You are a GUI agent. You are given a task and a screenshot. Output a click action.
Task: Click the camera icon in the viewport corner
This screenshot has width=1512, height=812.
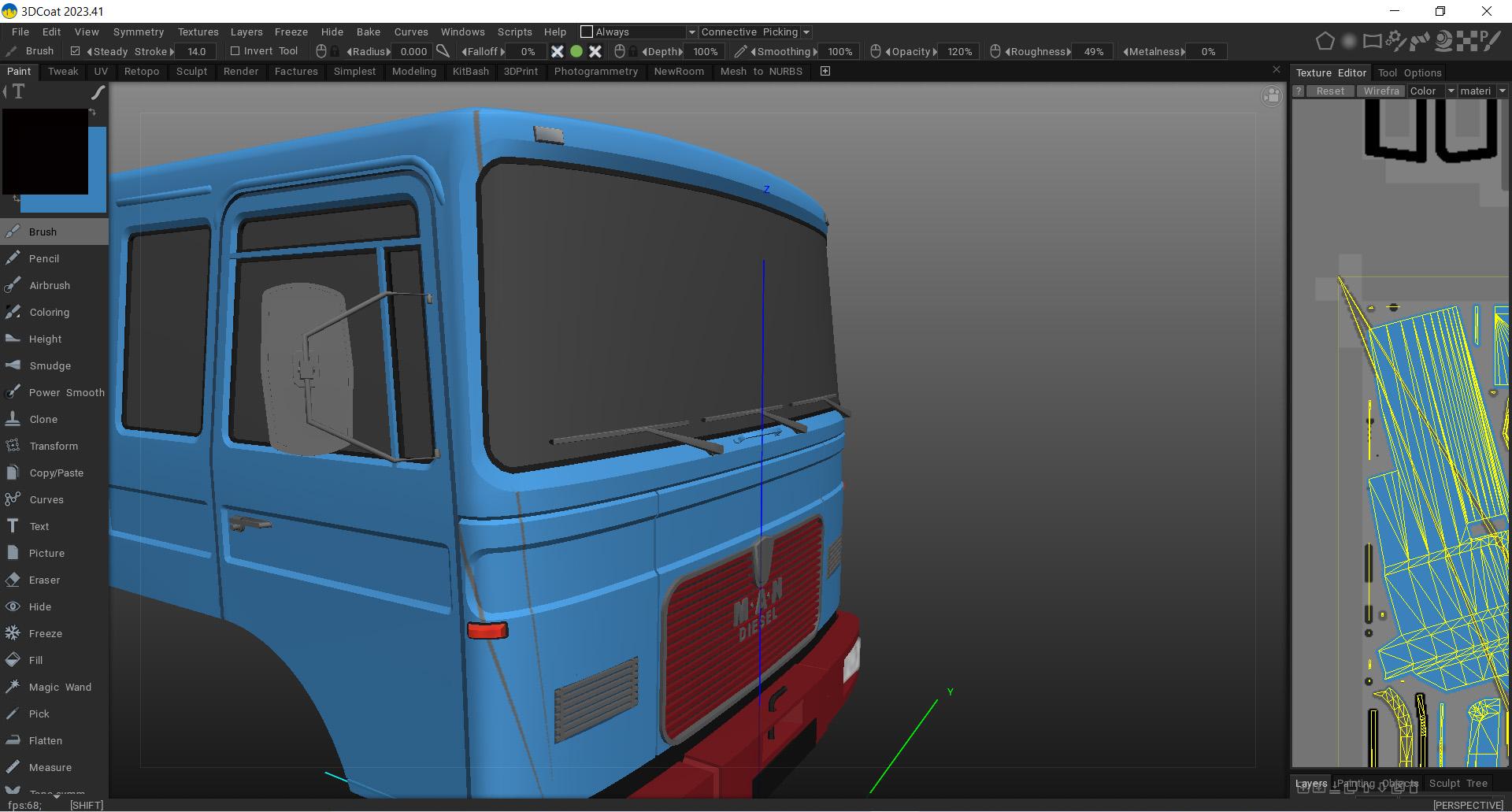coord(1271,97)
